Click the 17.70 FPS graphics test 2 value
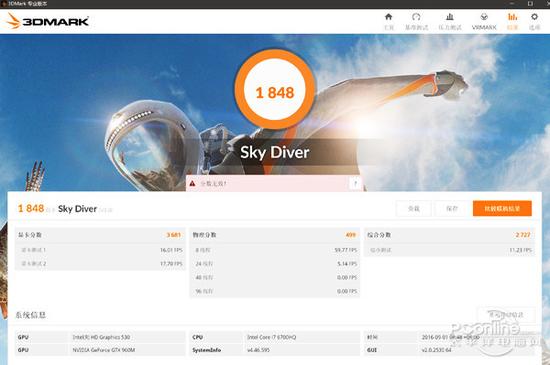Image resolution: width=550 pixels, height=365 pixels. pyautogui.click(x=171, y=264)
